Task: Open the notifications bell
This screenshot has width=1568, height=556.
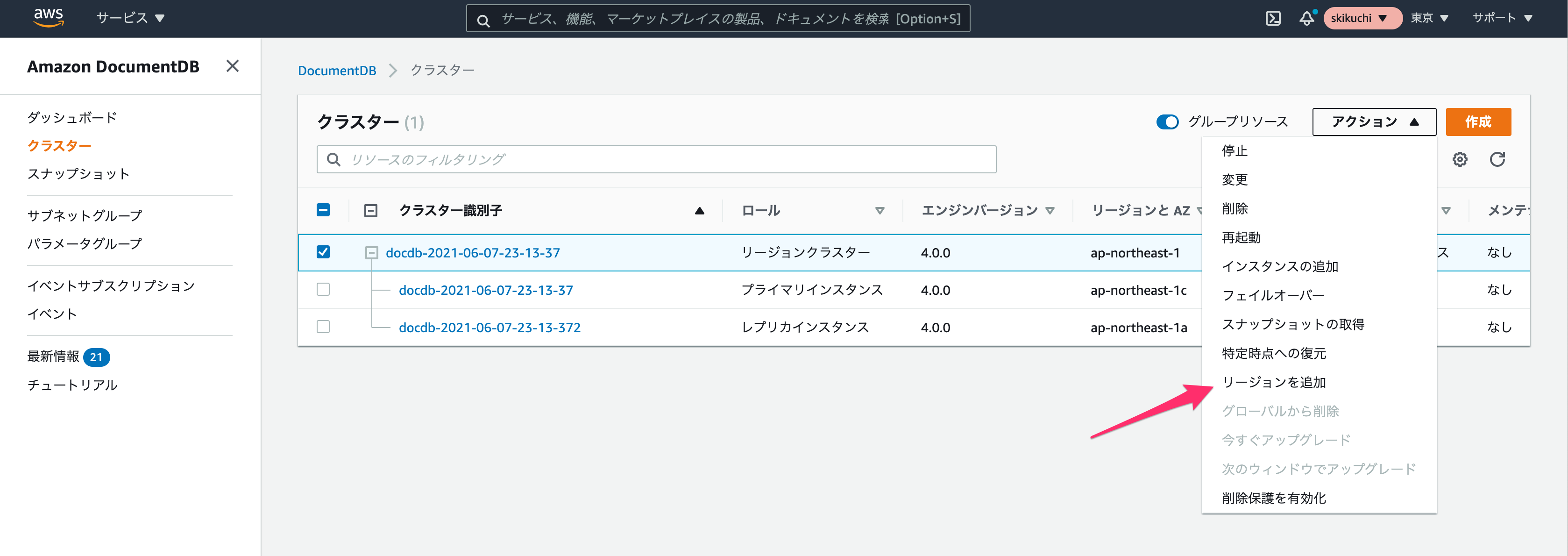Action: coord(1307,18)
